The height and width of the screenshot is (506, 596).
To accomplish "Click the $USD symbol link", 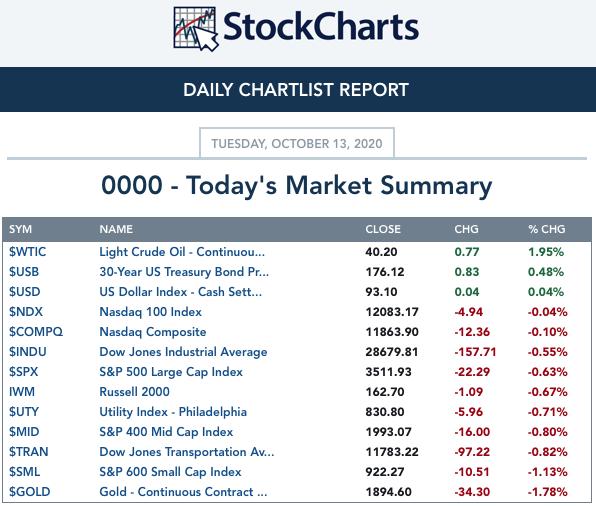I will [x=25, y=292].
